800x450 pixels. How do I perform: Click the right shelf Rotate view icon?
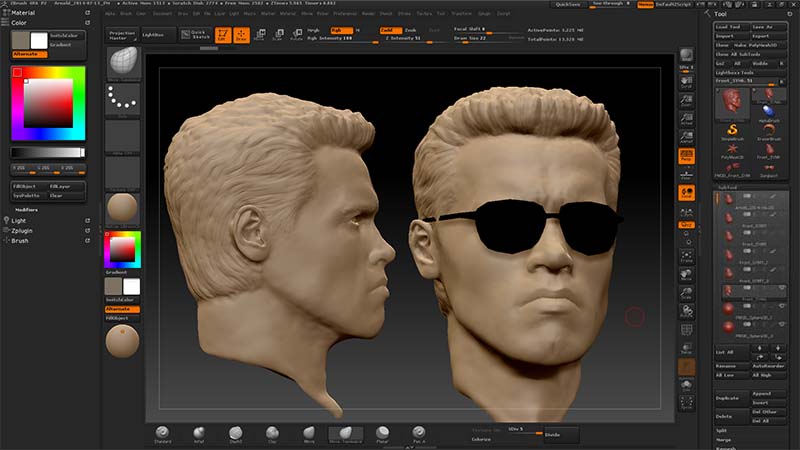click(686, 312)
